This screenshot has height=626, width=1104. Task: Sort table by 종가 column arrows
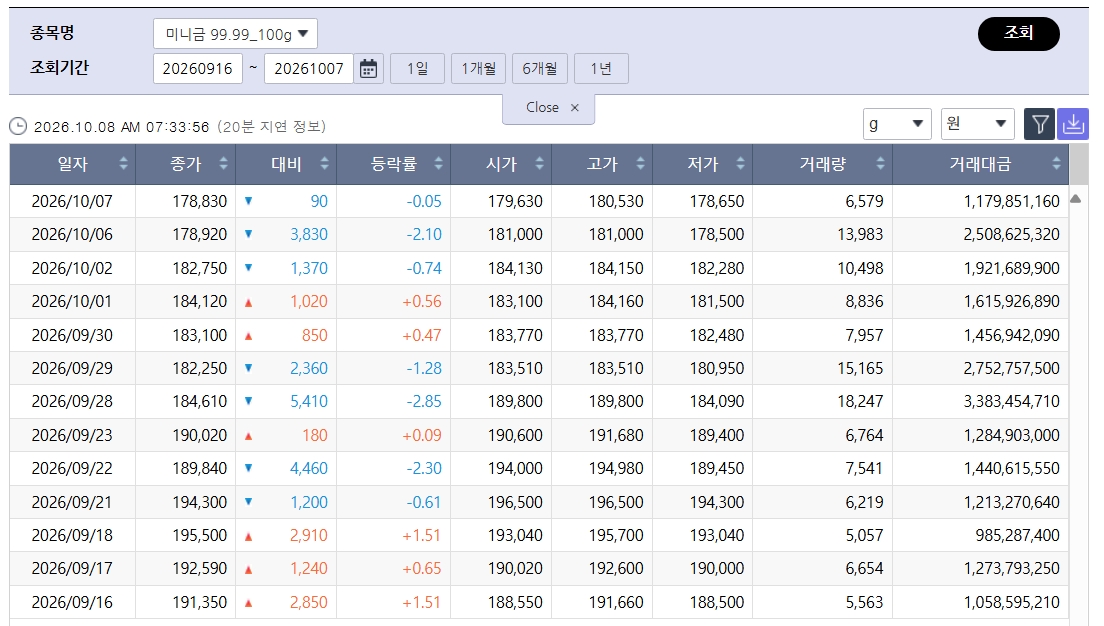223,164
